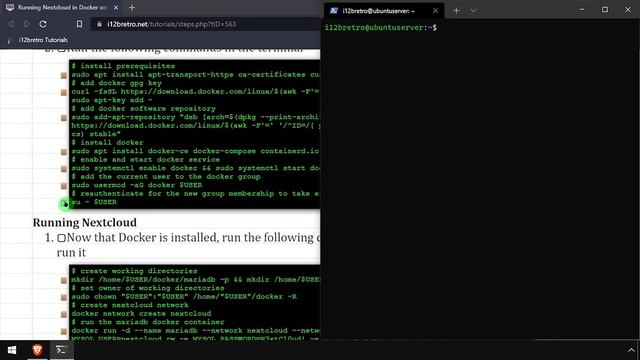Click the '# set owner of working directories' line
Screen dimensions: 640x360
tap(148, 288)
